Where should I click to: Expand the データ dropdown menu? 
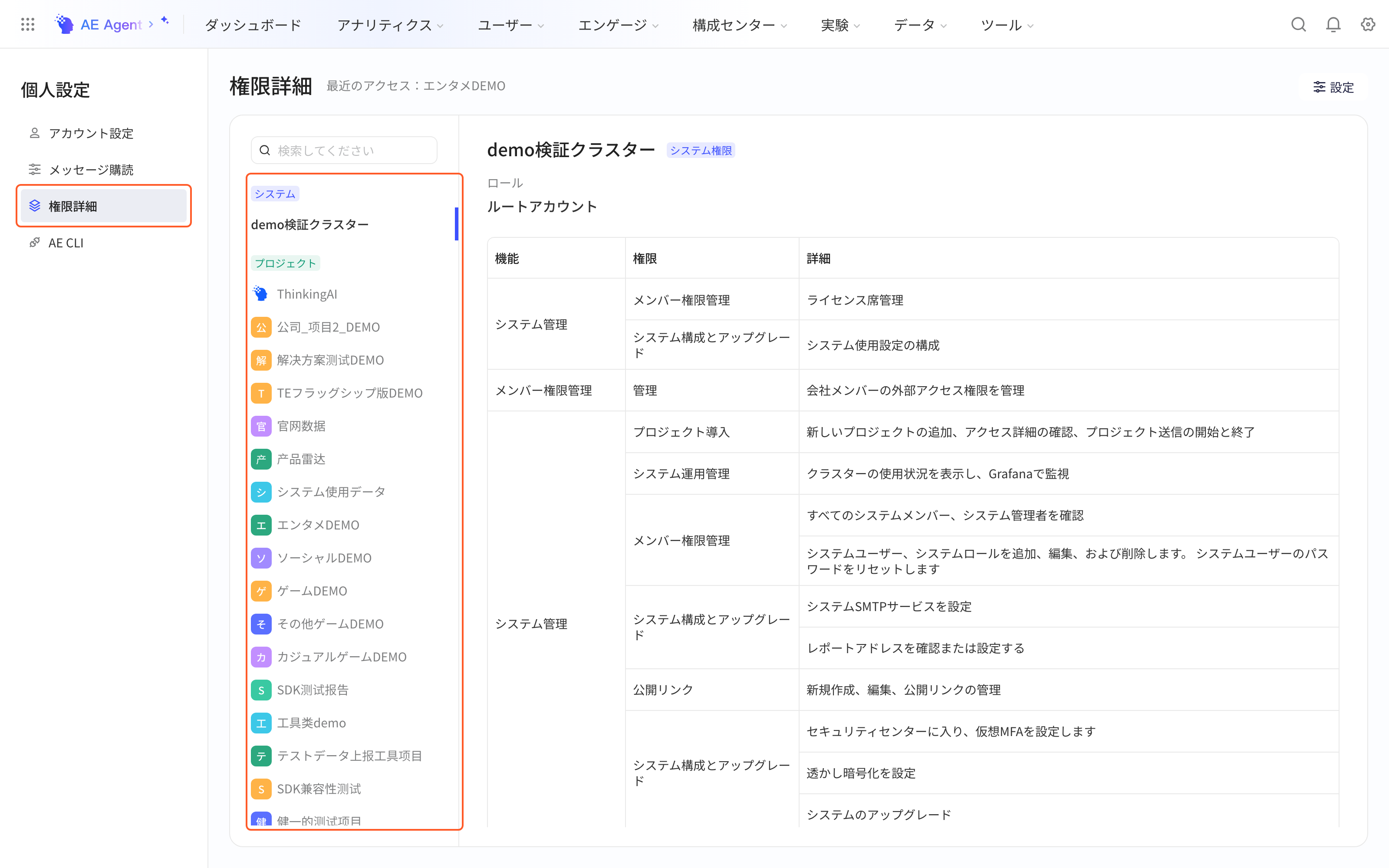(920, 25)
